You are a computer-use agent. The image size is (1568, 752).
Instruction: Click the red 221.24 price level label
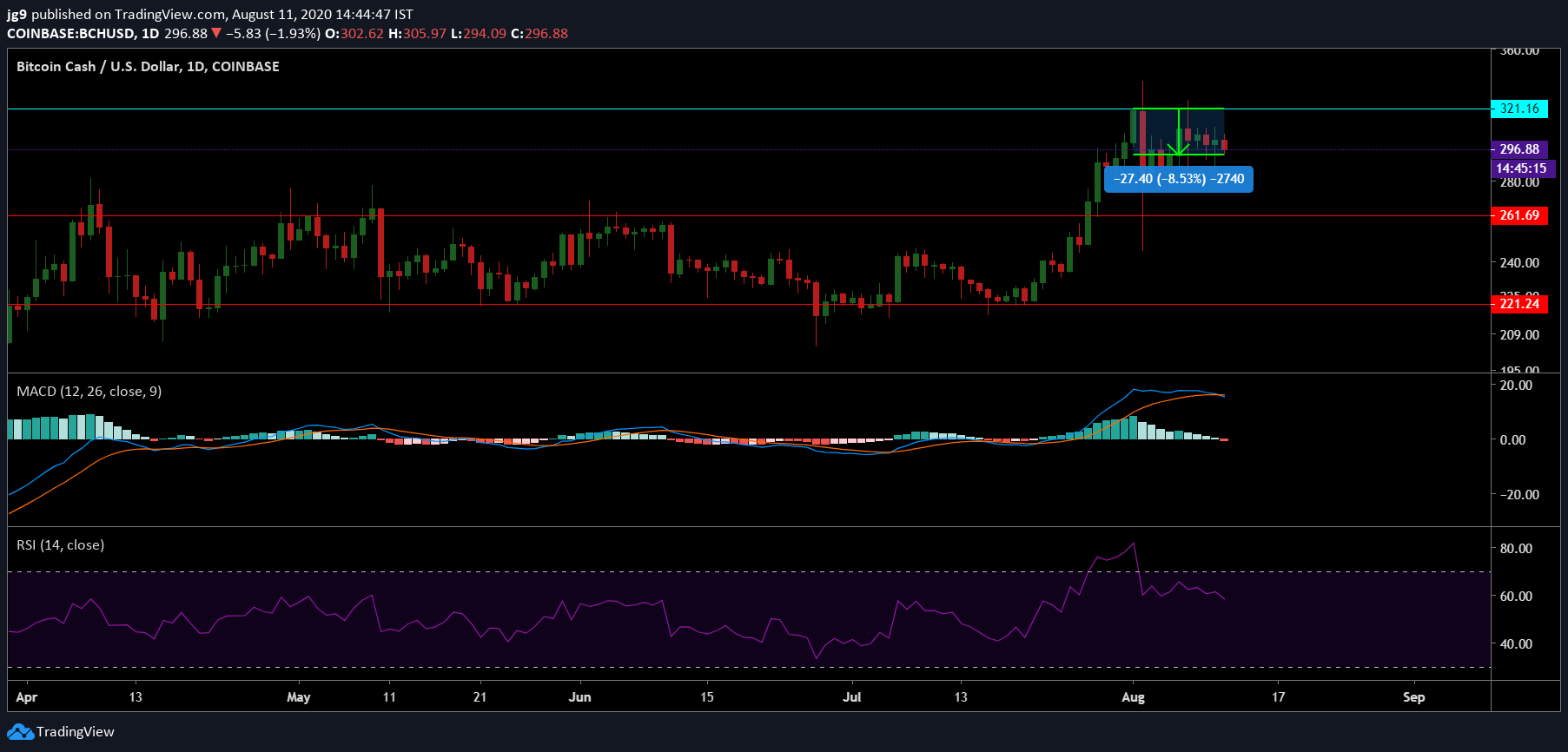1518,304
